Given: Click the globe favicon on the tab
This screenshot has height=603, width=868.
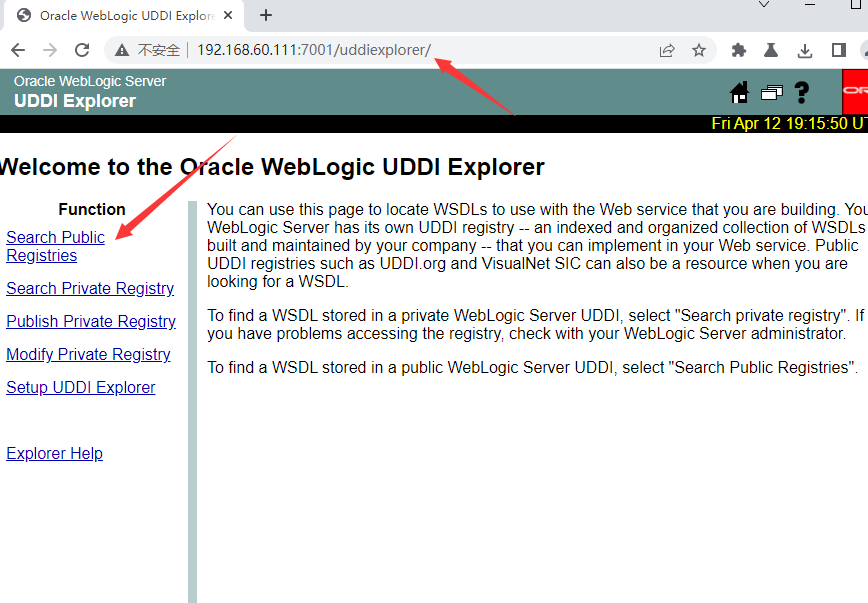Looking at the screenshot, I should pos(24,16).
